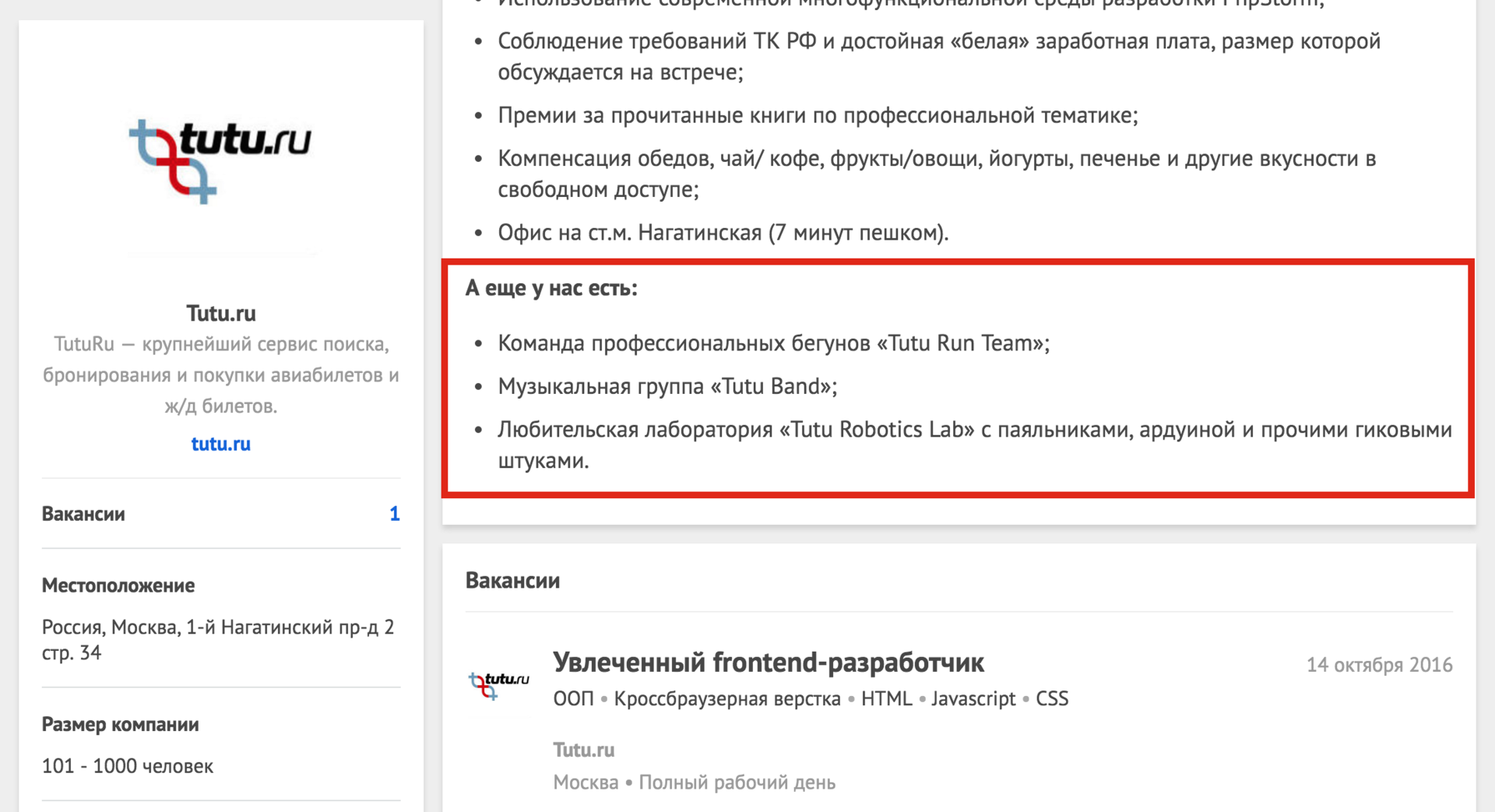Click the large Tutu.ru company logo

[x=220, y=161]
